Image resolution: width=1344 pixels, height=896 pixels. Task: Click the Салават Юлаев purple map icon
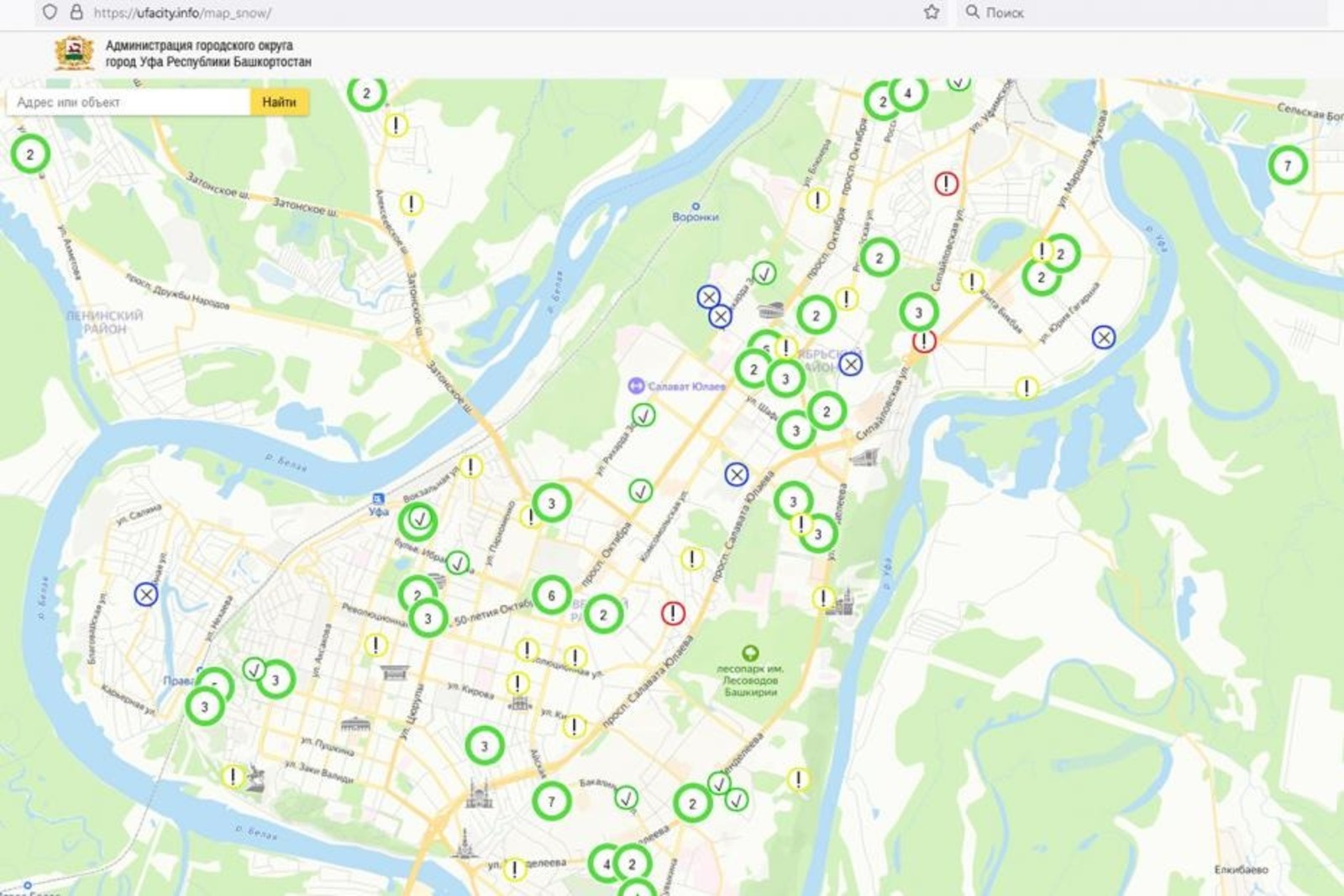tap(636, 385)
